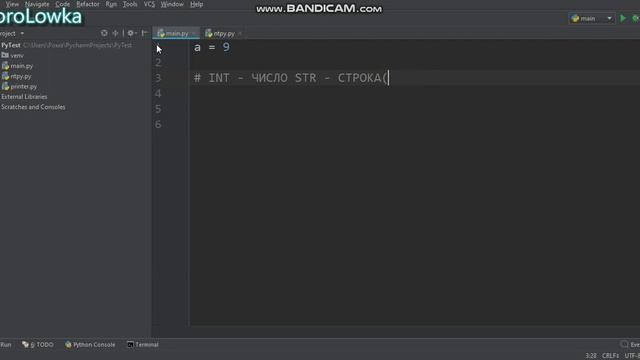Click the Debug bug icon
This screenshot has height=360, width=640.
(x=636, y=18)
